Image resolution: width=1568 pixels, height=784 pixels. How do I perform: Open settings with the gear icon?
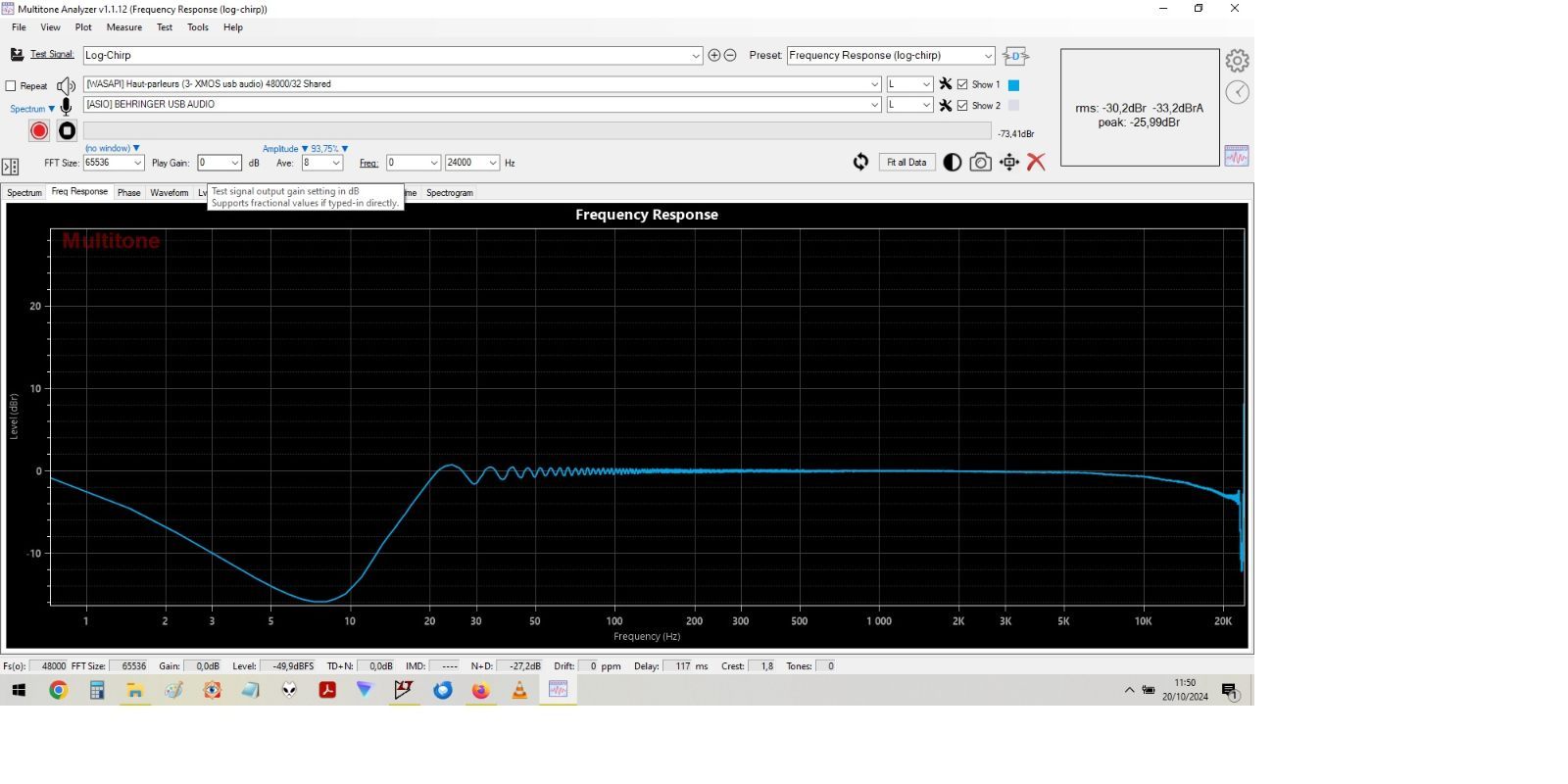click(1237, 61)
